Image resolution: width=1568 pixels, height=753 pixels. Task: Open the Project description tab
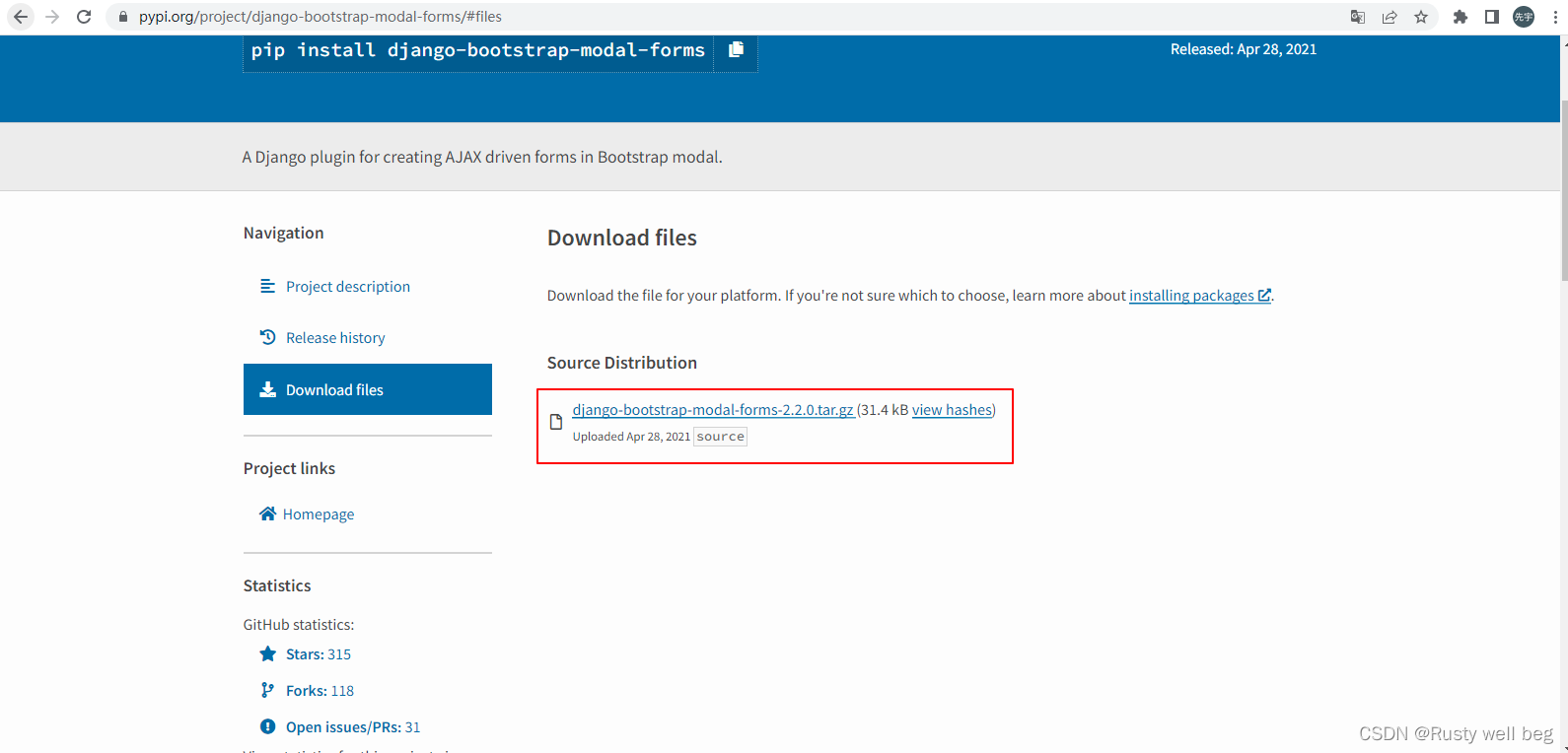368,286
